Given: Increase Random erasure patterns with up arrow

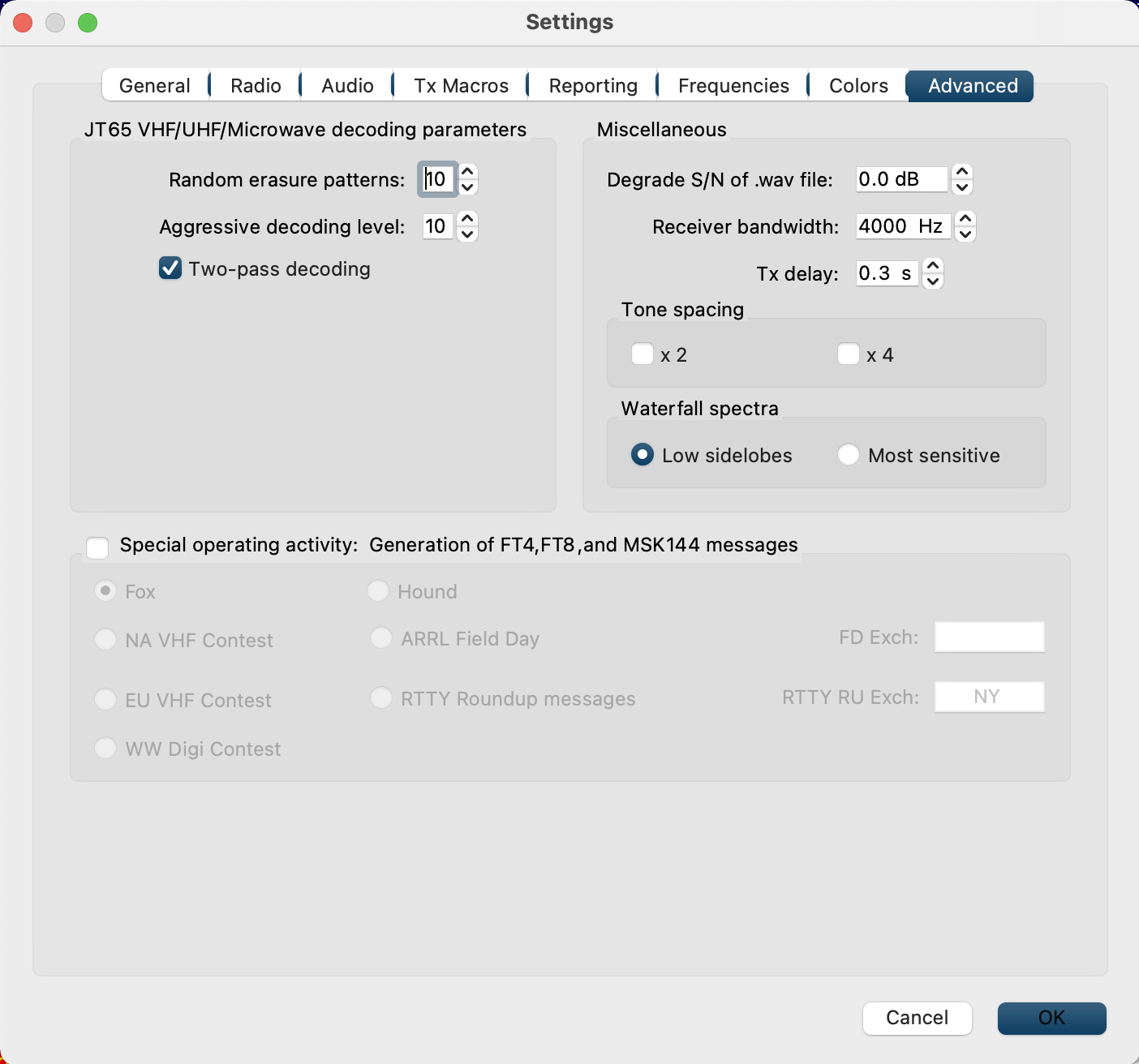Looking at the screenshot, I should pos(467,172).
